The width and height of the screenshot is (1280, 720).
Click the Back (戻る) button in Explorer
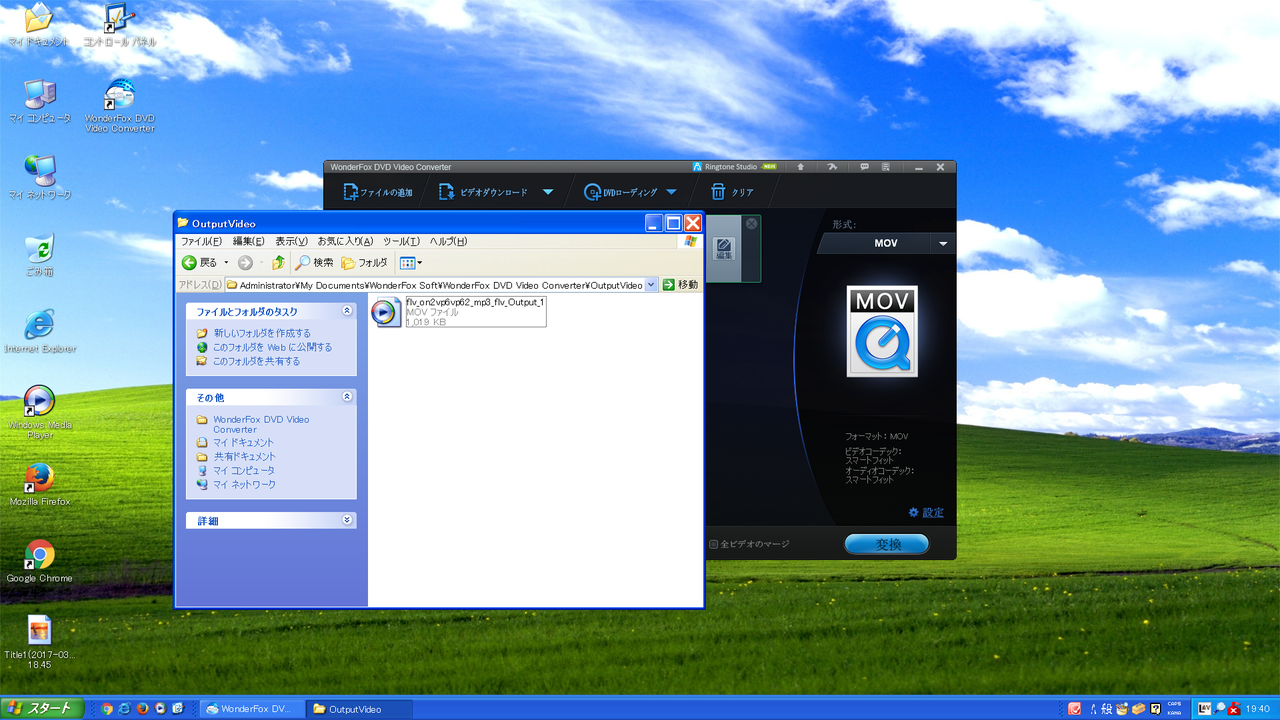point(199,263)
